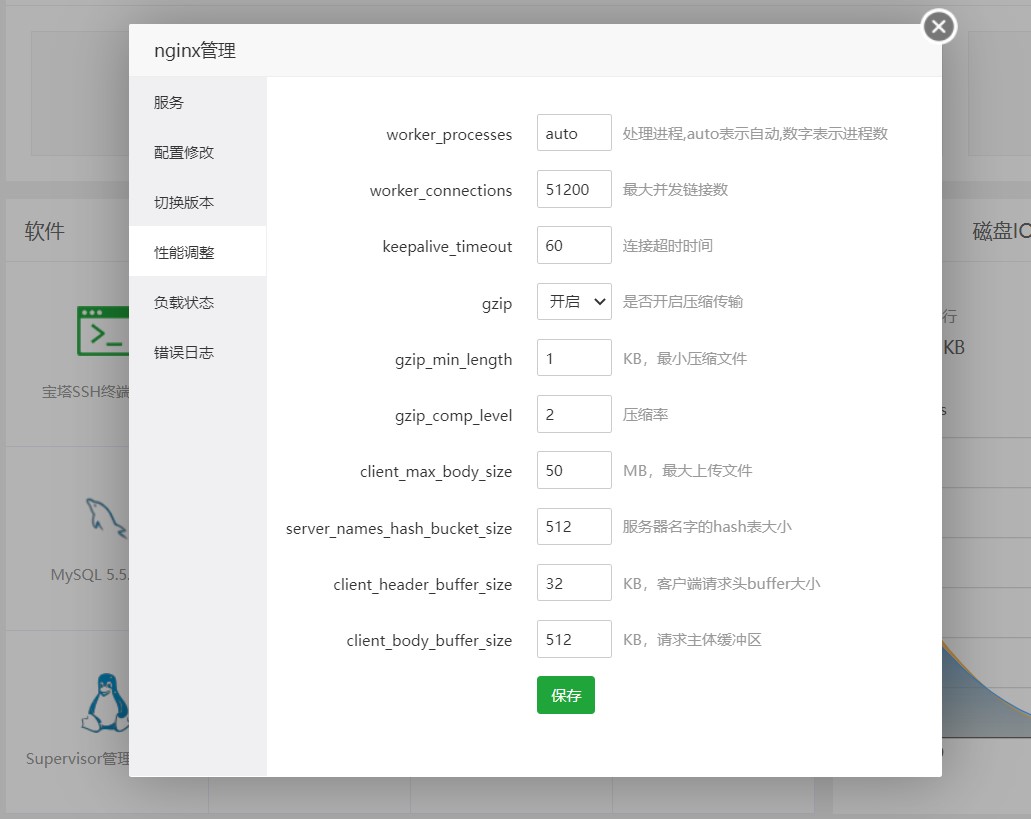Close the nginx管理 dialog

(938, 27)
